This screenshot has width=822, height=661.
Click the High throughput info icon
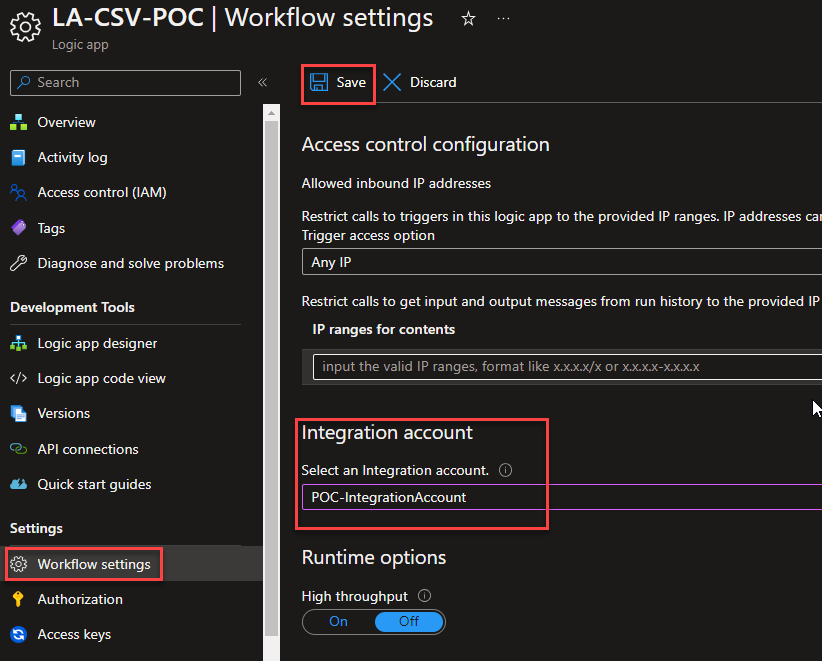pos(425,596)
